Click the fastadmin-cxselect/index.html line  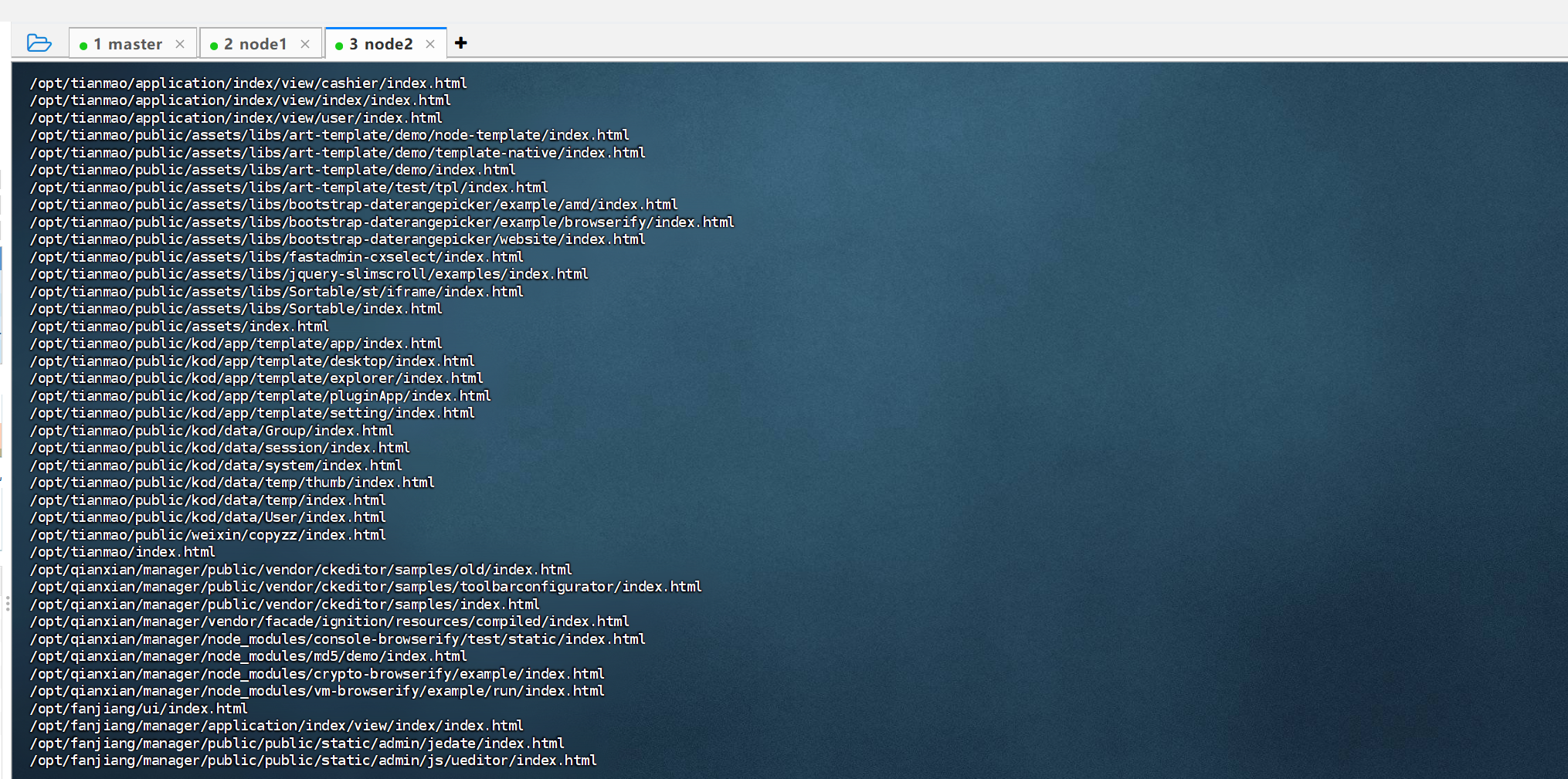tap(277, 257)
